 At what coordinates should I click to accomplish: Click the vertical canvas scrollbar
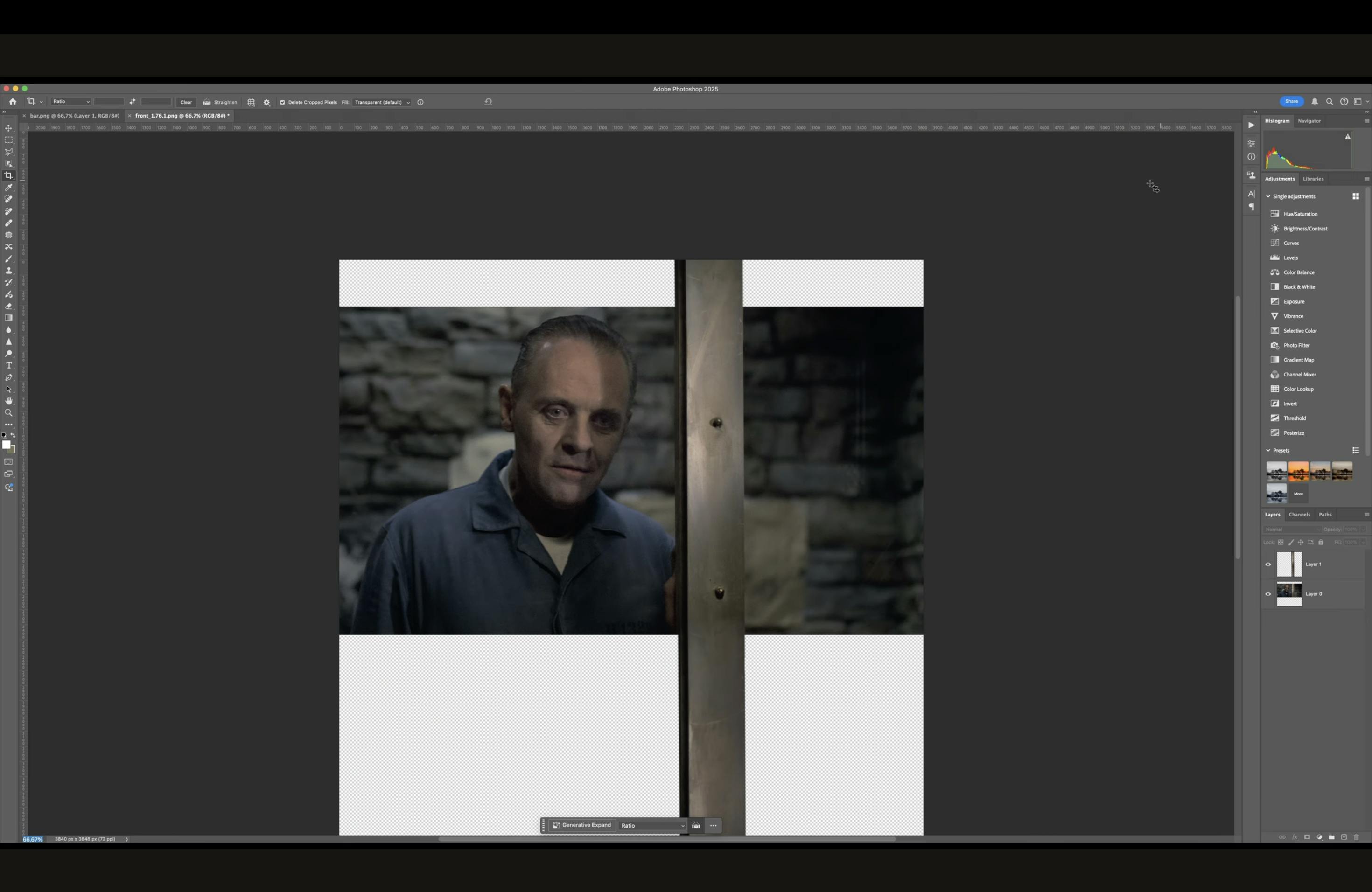(1237, 426)
